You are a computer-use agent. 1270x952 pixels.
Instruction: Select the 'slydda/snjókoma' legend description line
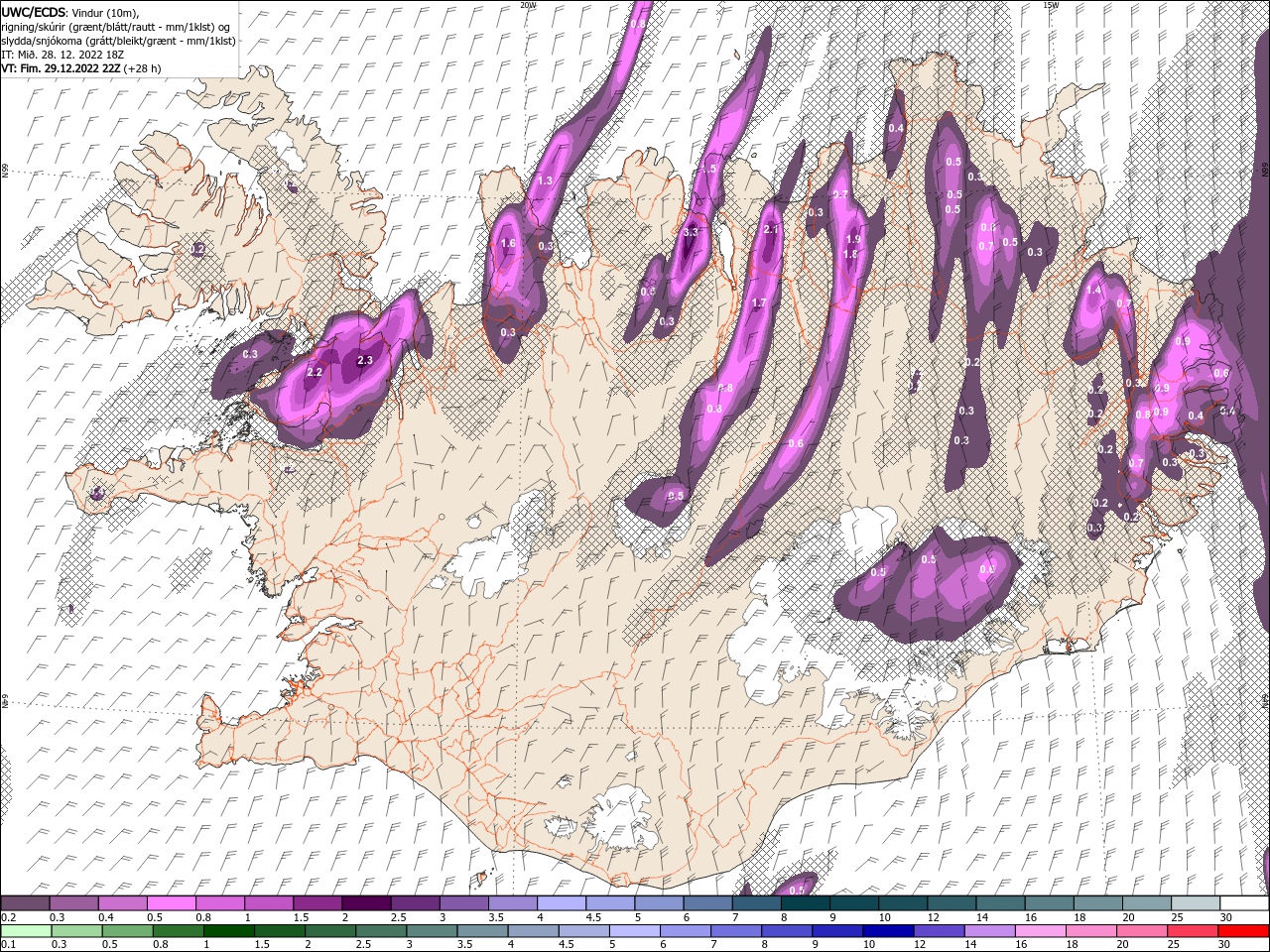[119, 41]
